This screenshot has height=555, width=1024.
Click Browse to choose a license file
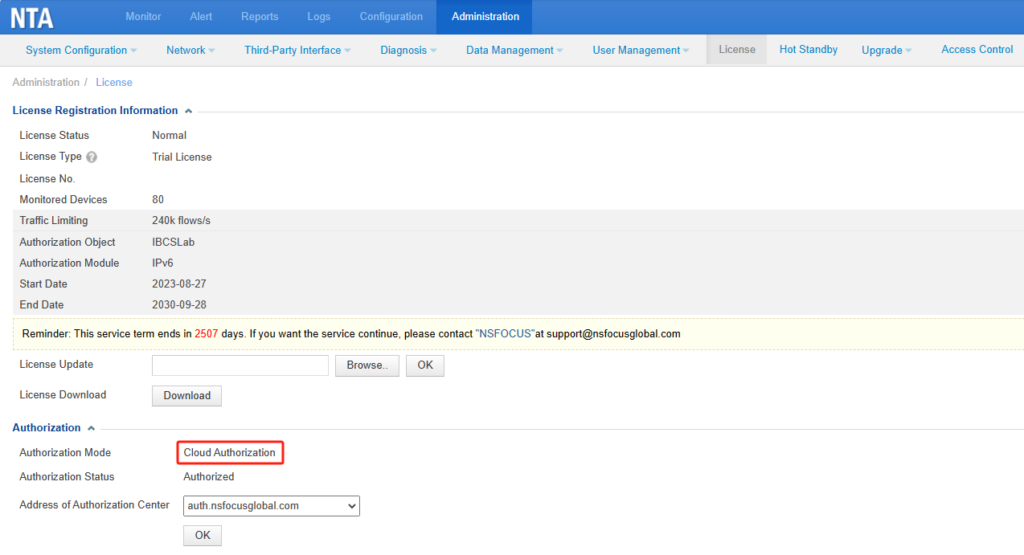(366, 365)
